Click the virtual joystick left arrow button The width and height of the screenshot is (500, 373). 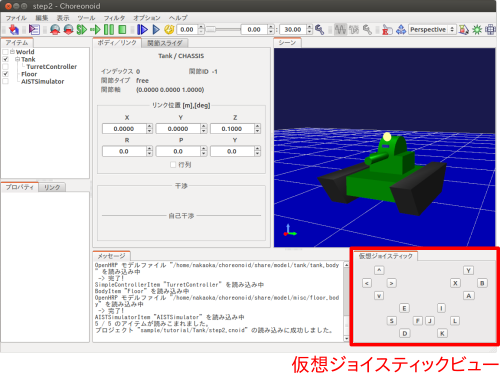point(367,283)
